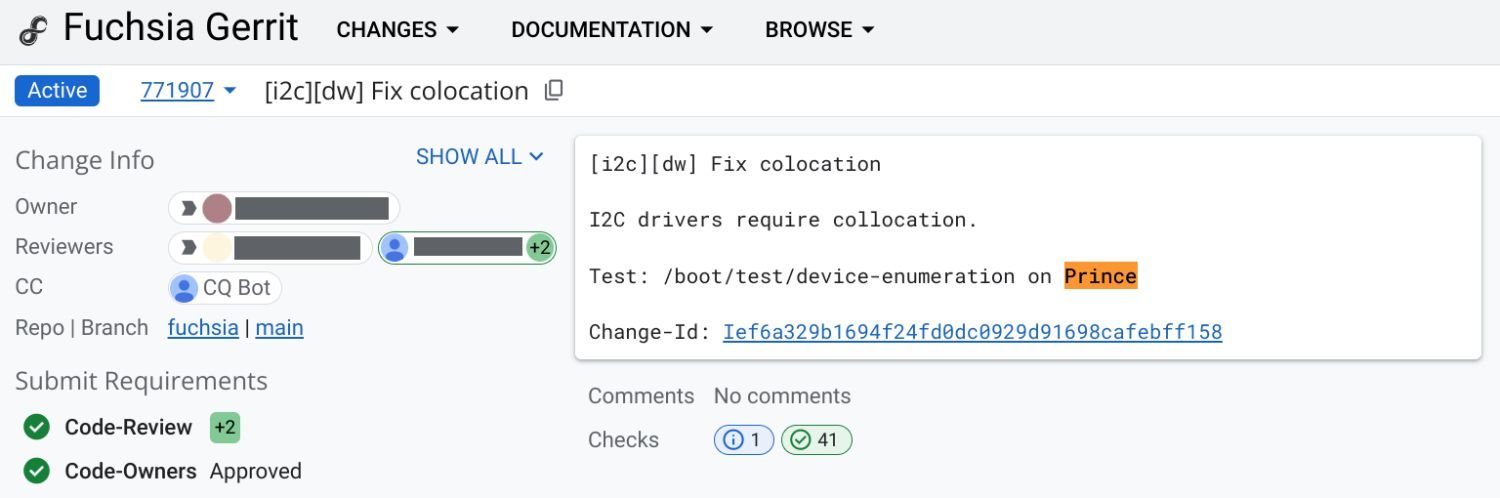
Task: Open the info checks chip showing 1
Action: point(743,440)
